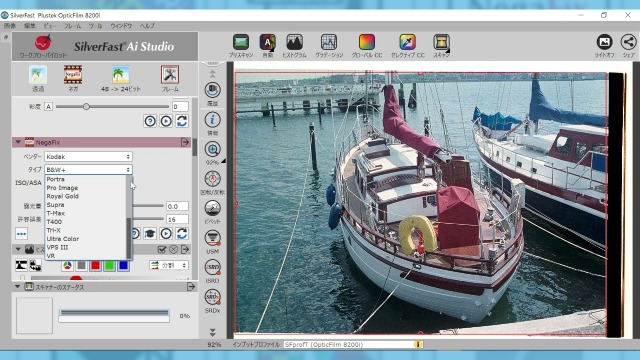The width and height of the screenshot is (640, 360).
Task: Click the reset icon in NegaFix panel
Action: (x=182, y=233)
